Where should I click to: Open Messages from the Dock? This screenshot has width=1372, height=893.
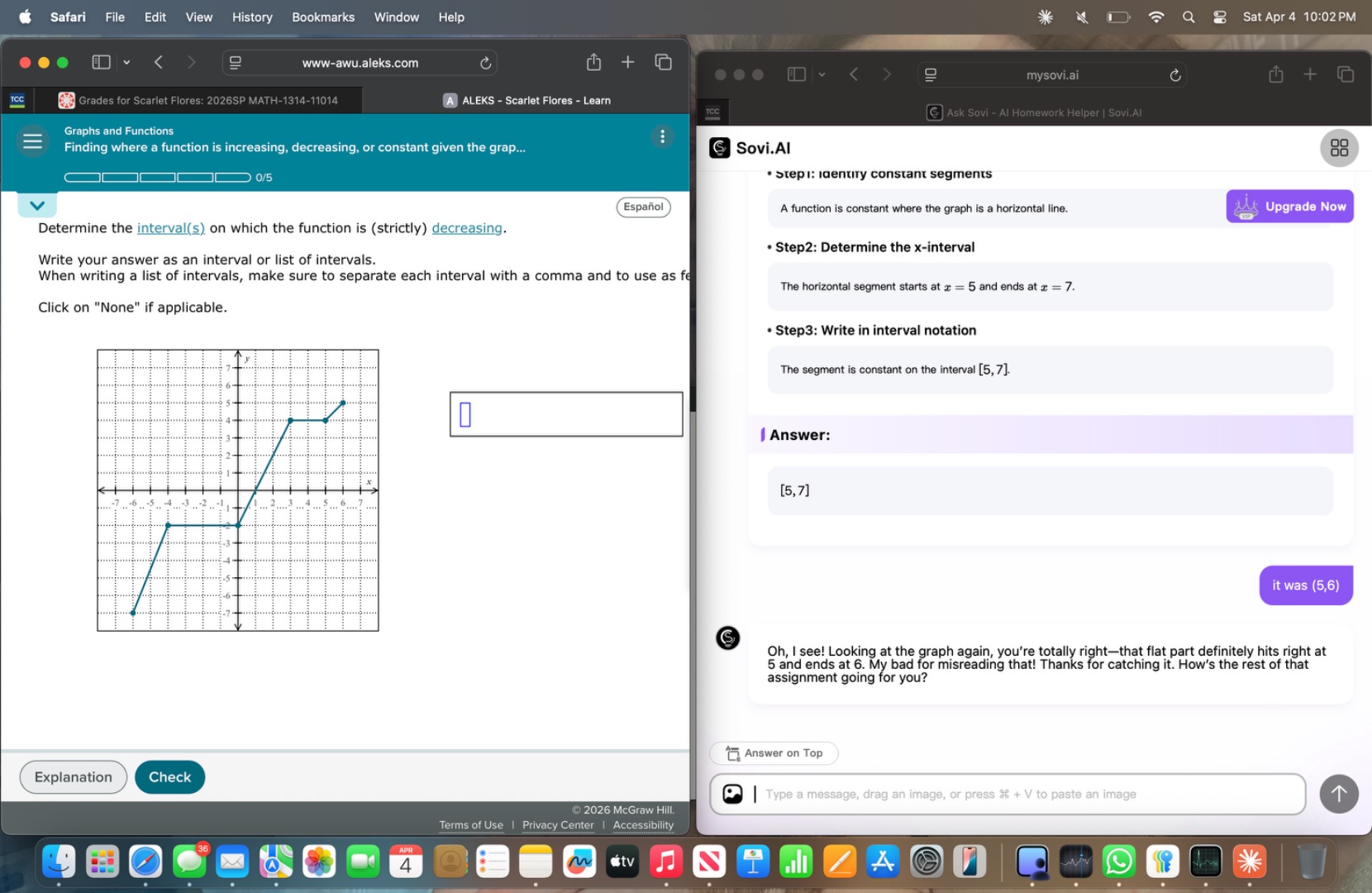(189, 862)
